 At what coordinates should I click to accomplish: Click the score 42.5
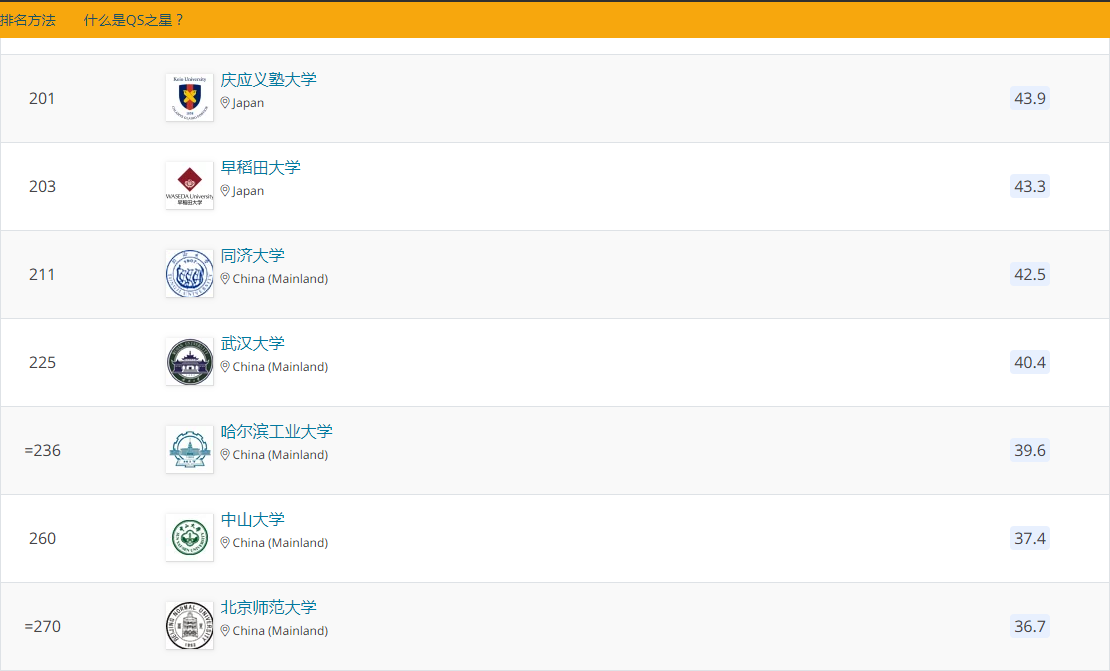pyautogui.click(x=1029, y=274)
